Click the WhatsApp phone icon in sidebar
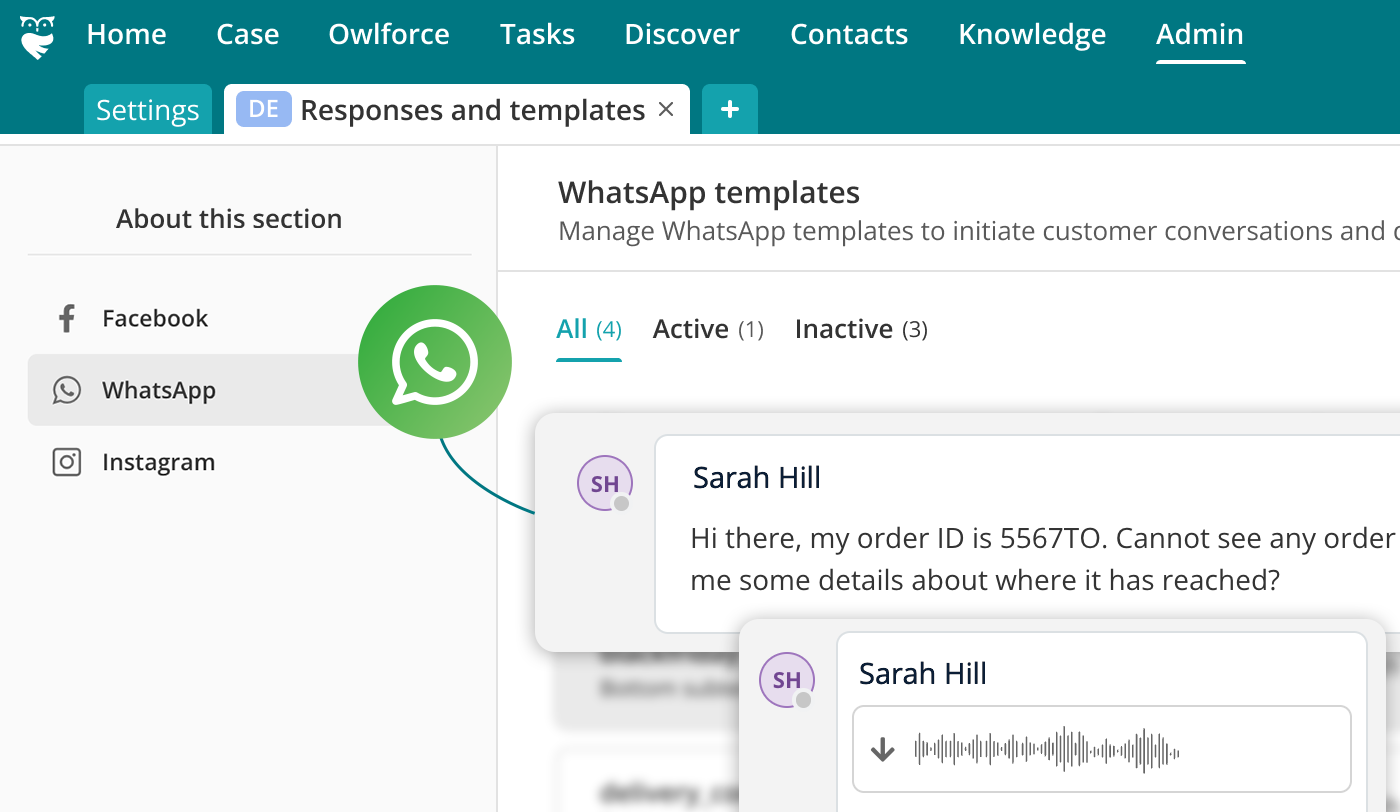The width and height of the screenshot is (1400, 812). [66, 390]
